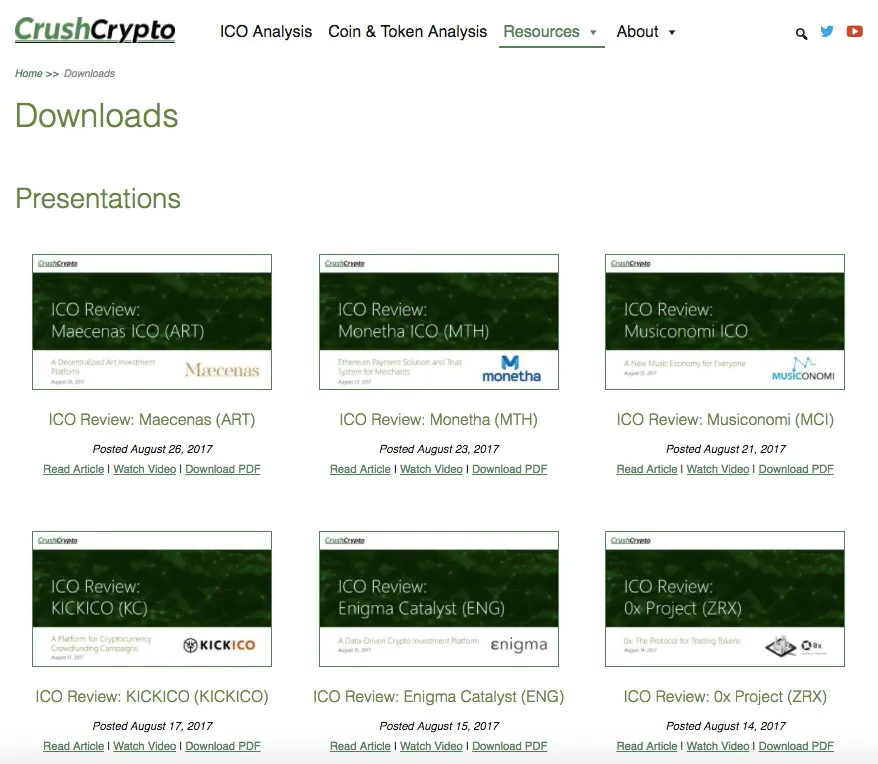Screen dimensions: 878x764
Task: Click the text Posted August 17, 2017
Action: pyautogui.click(x=152, y=726)
